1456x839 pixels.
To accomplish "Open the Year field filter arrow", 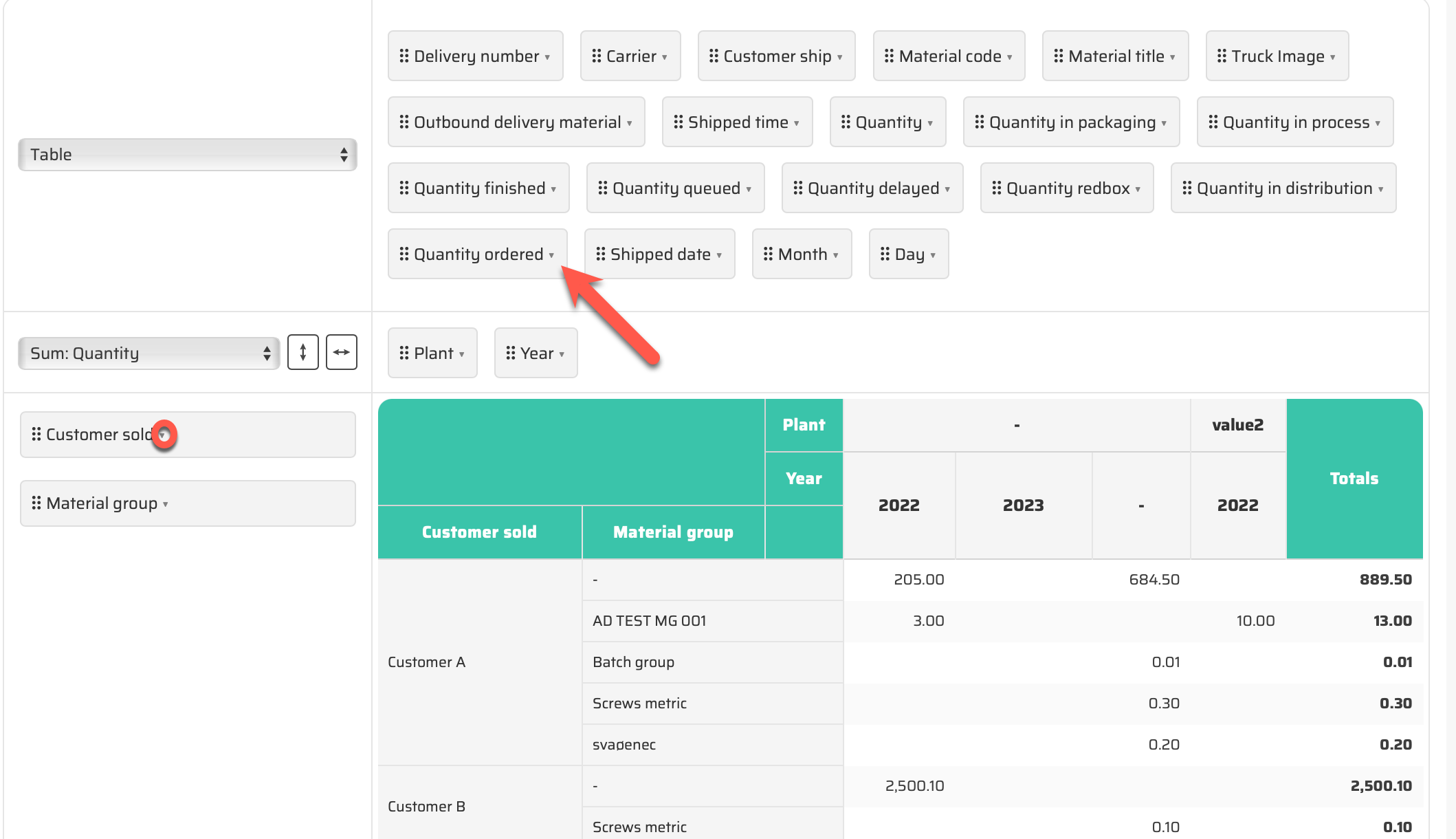I will pos(562,354).
